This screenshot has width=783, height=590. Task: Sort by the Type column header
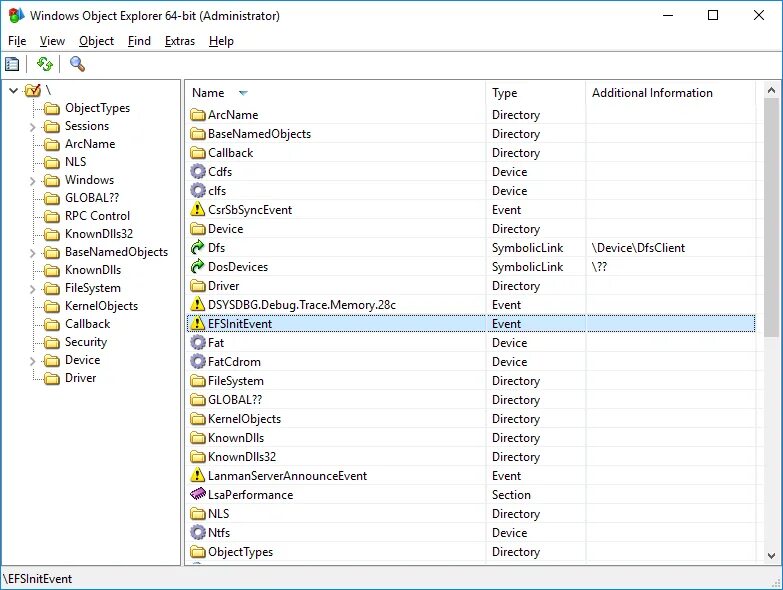pos(535,93)
